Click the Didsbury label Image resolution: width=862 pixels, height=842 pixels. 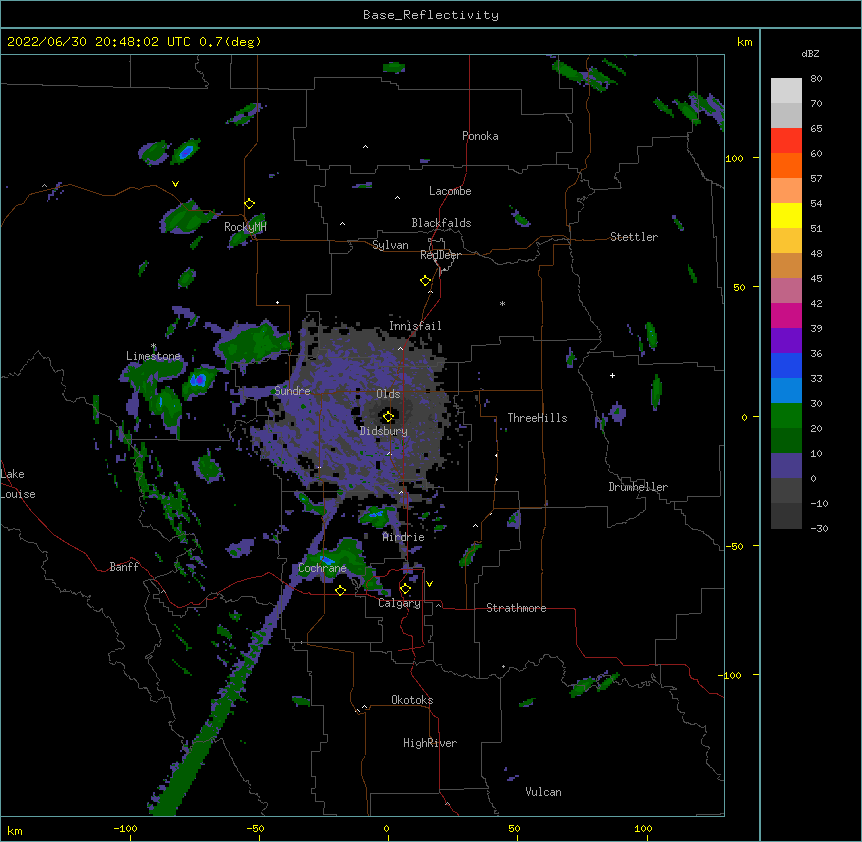tap(384, 431)
